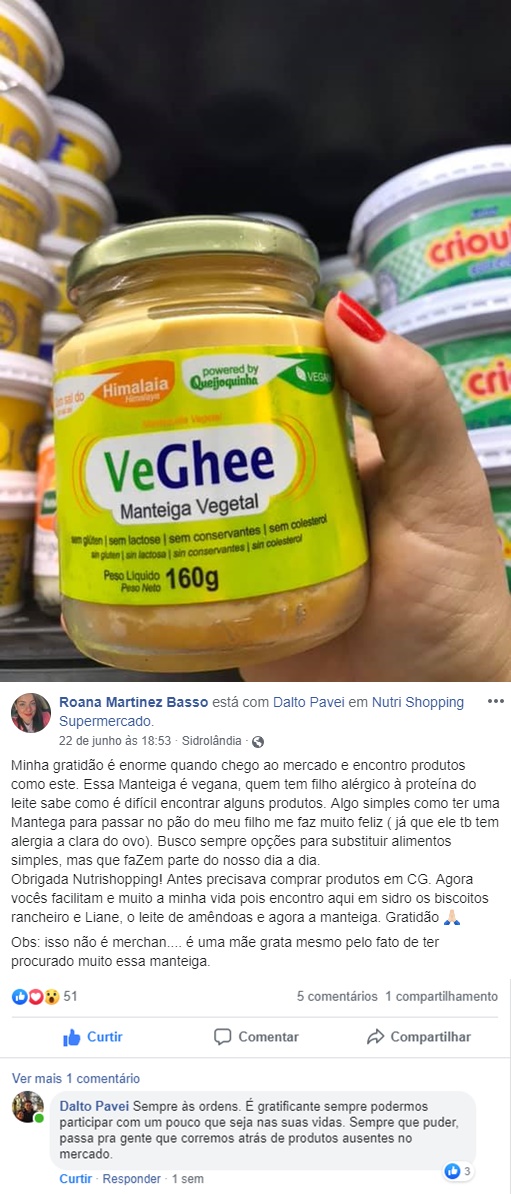This screenshot has height=1194, width=511.
Task: Expand Ver mais 1 comentário
Action: [76, 1078]
